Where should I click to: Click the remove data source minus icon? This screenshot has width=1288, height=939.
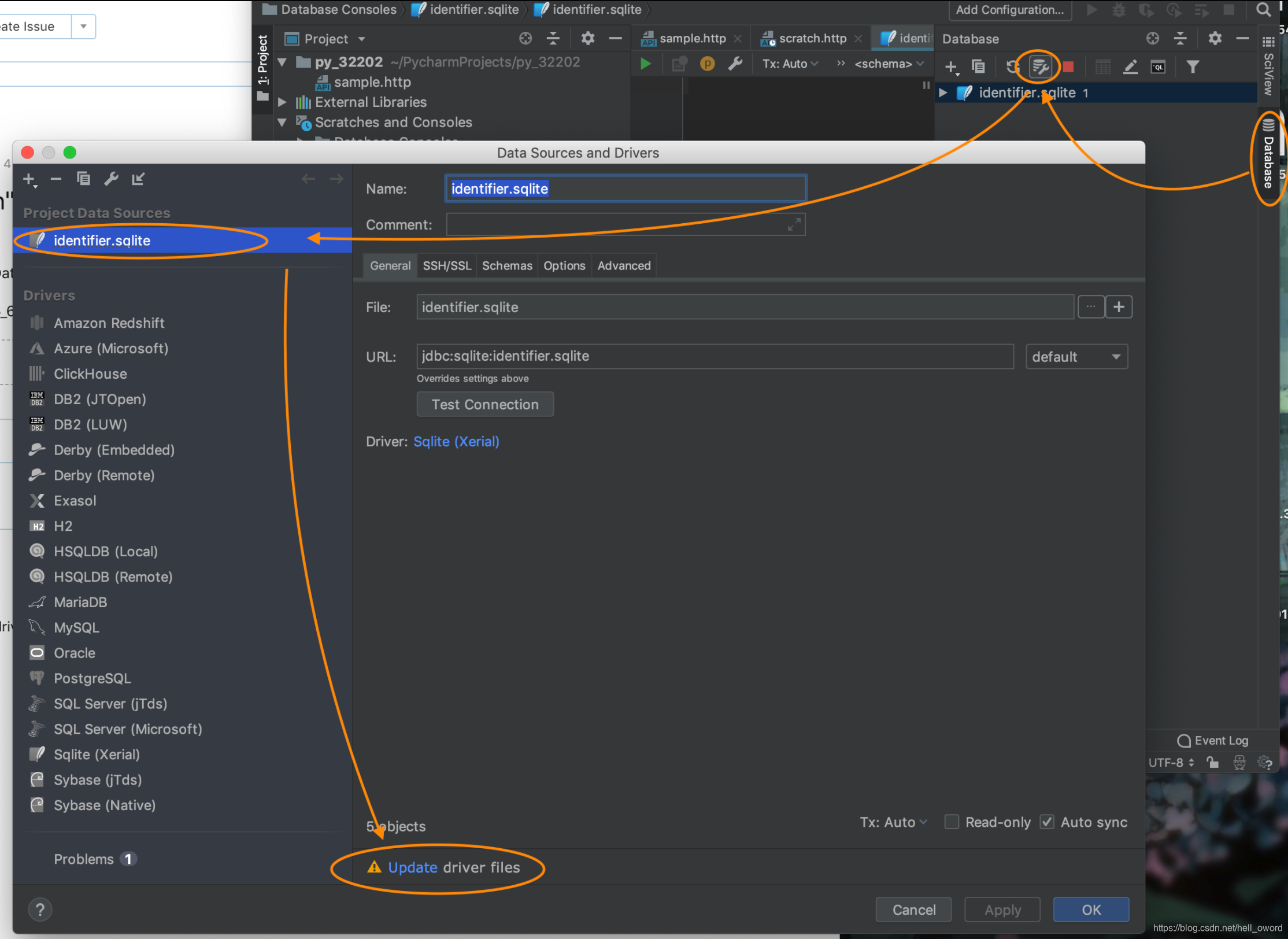[56, 179]
